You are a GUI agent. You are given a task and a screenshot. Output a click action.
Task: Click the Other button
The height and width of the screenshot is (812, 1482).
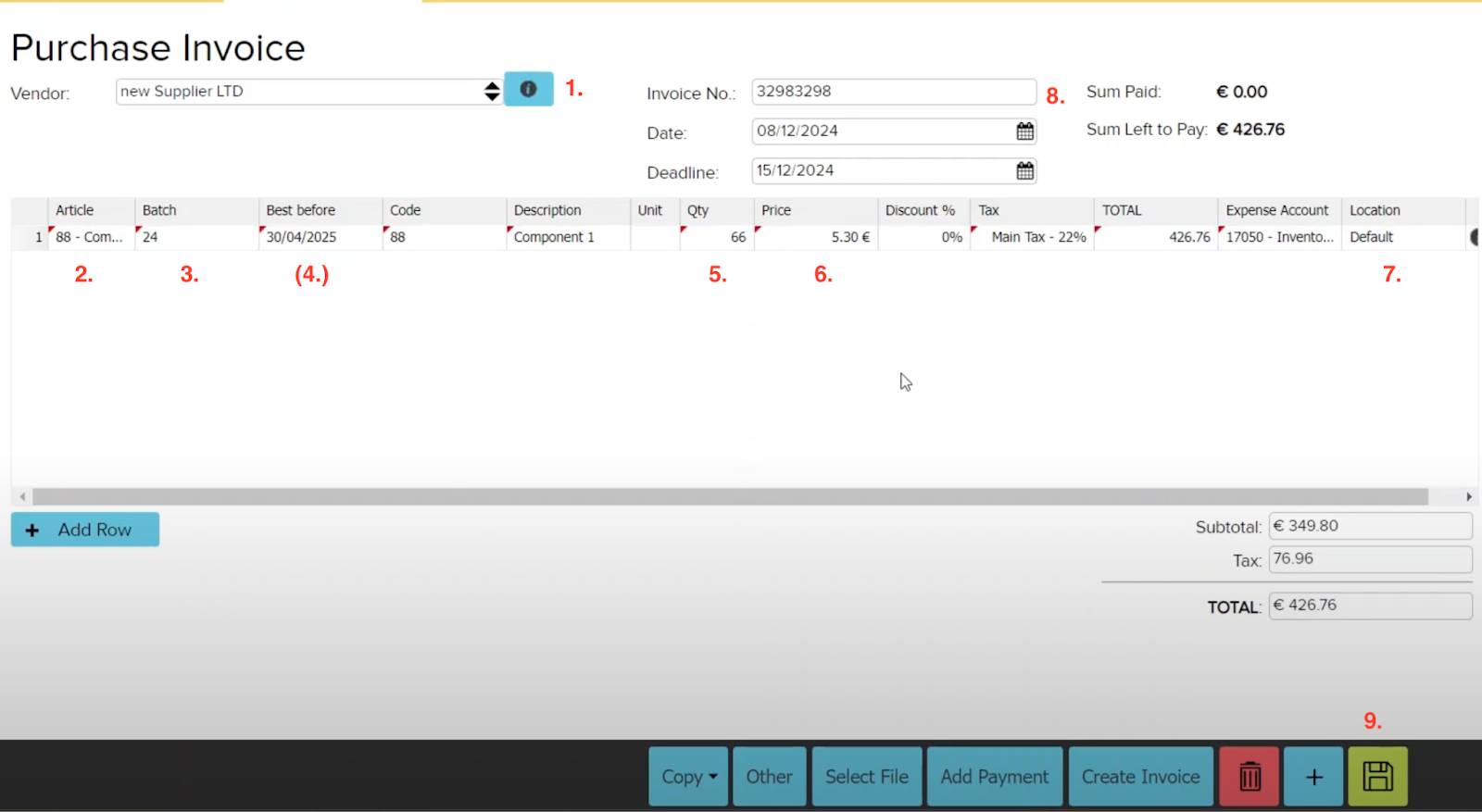point(769,776)
